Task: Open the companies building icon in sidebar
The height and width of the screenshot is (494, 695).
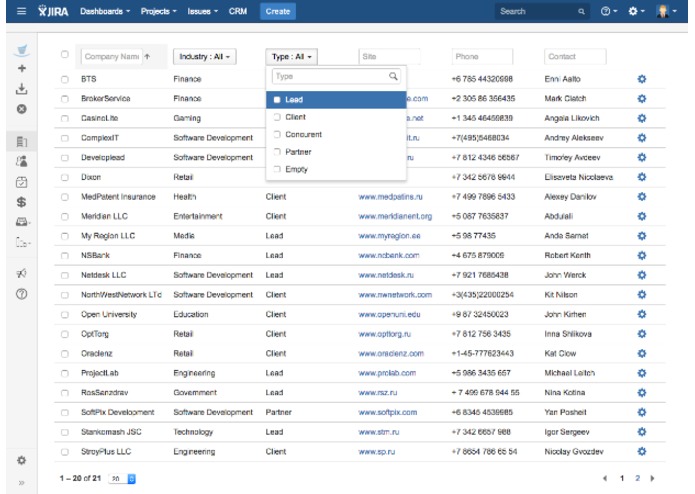Action: (x=21, y=141)
